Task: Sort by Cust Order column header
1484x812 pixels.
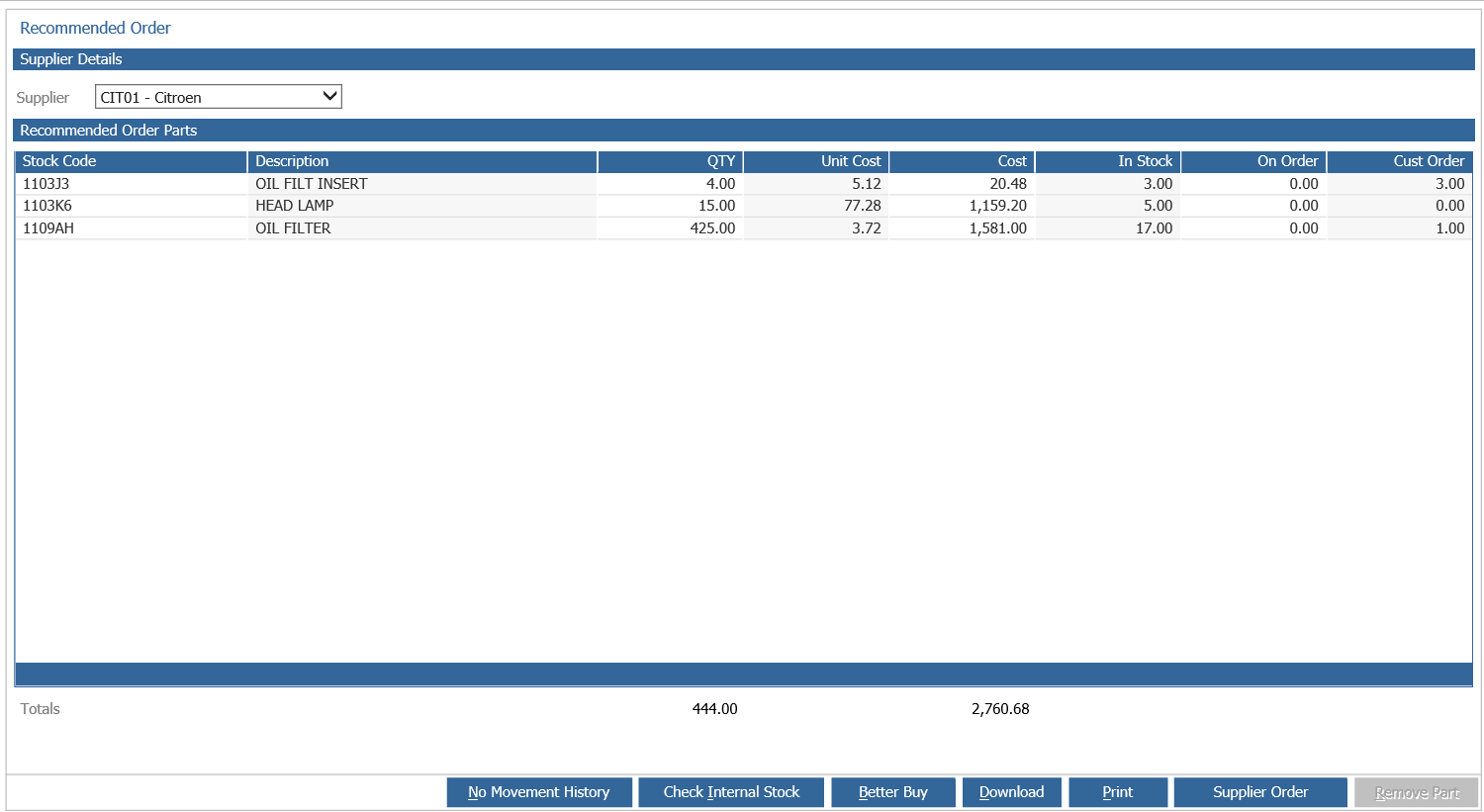Action: click(1400, 161)
